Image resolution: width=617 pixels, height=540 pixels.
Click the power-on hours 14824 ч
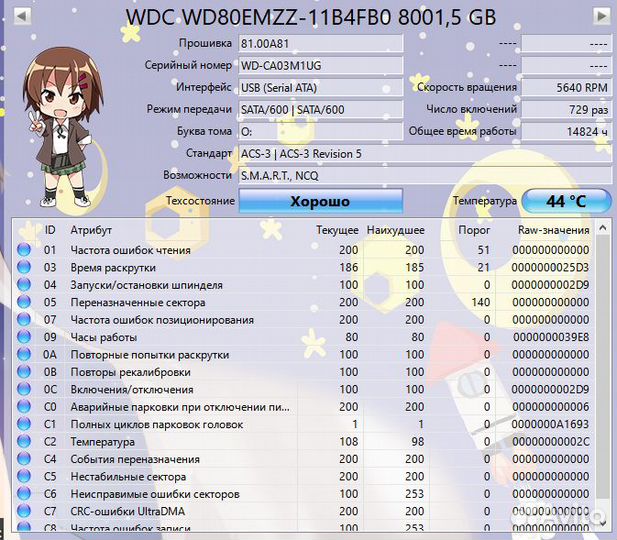[x=566, y=131]
